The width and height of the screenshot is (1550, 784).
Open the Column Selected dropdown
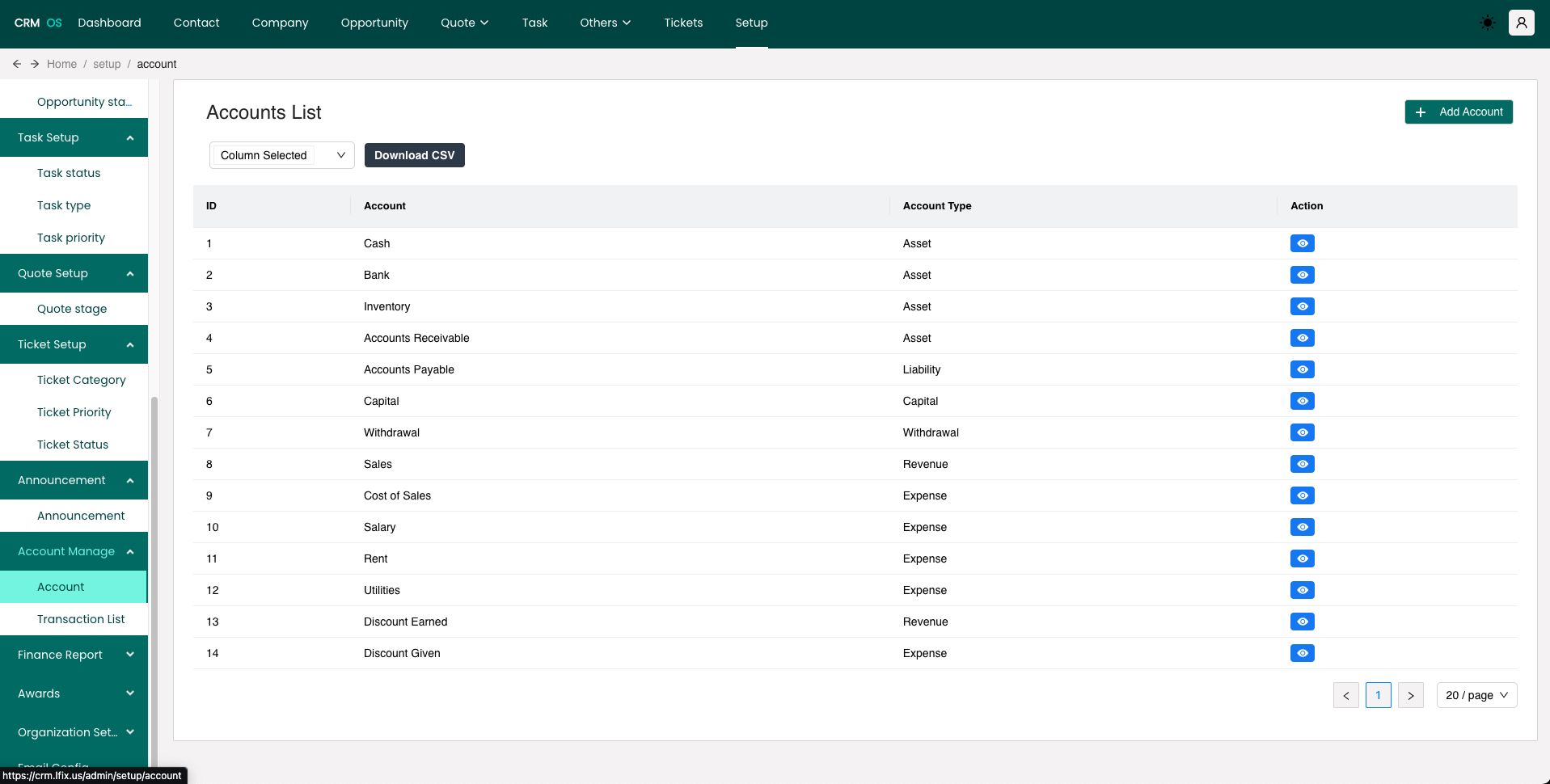pyautogui.click(x=281, y=155)
